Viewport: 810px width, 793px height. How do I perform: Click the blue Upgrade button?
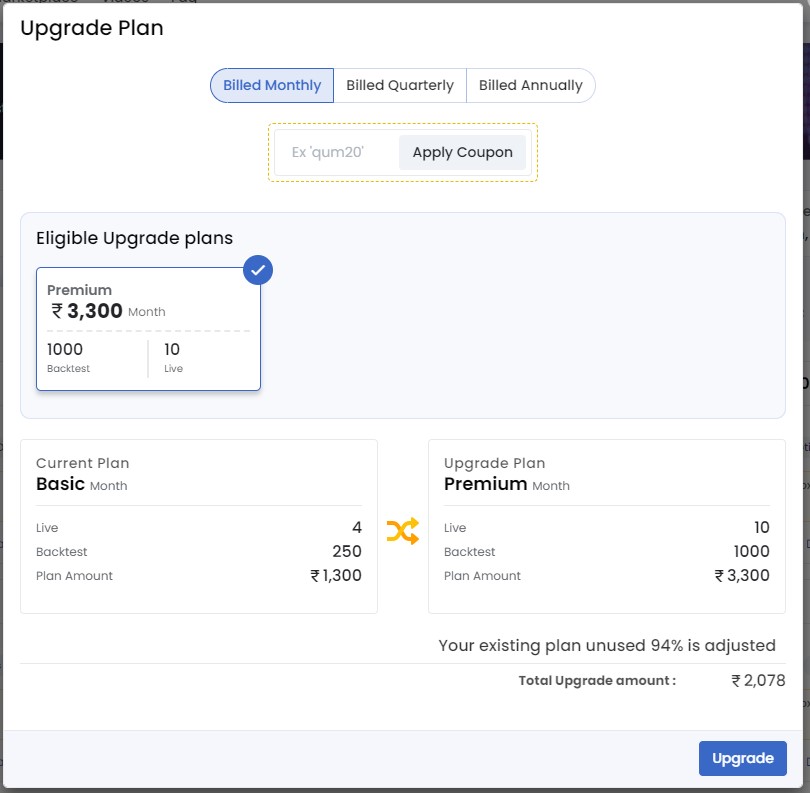[742, 758]
